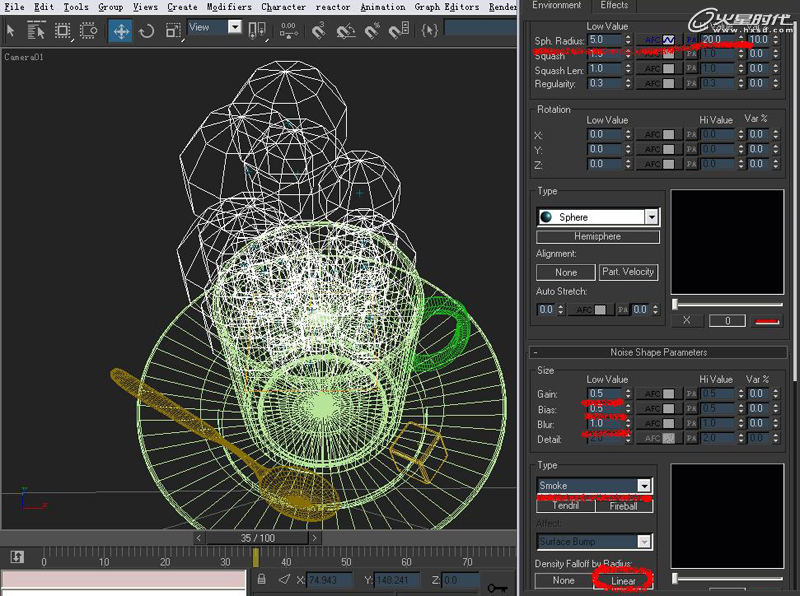Choose the Rectangular Selection Region tool

[62, 31]
